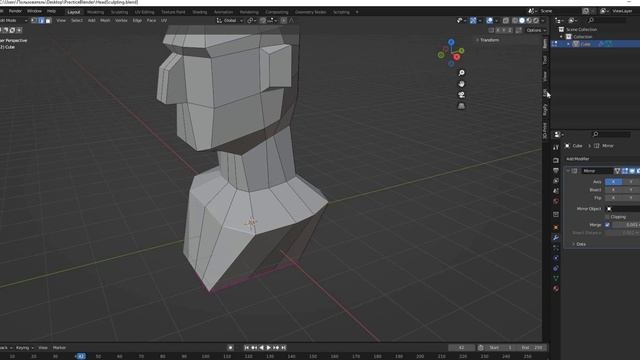Expand the Transform panel in sidebar
This screenshot has width=640, height=360.
[488, 40]
